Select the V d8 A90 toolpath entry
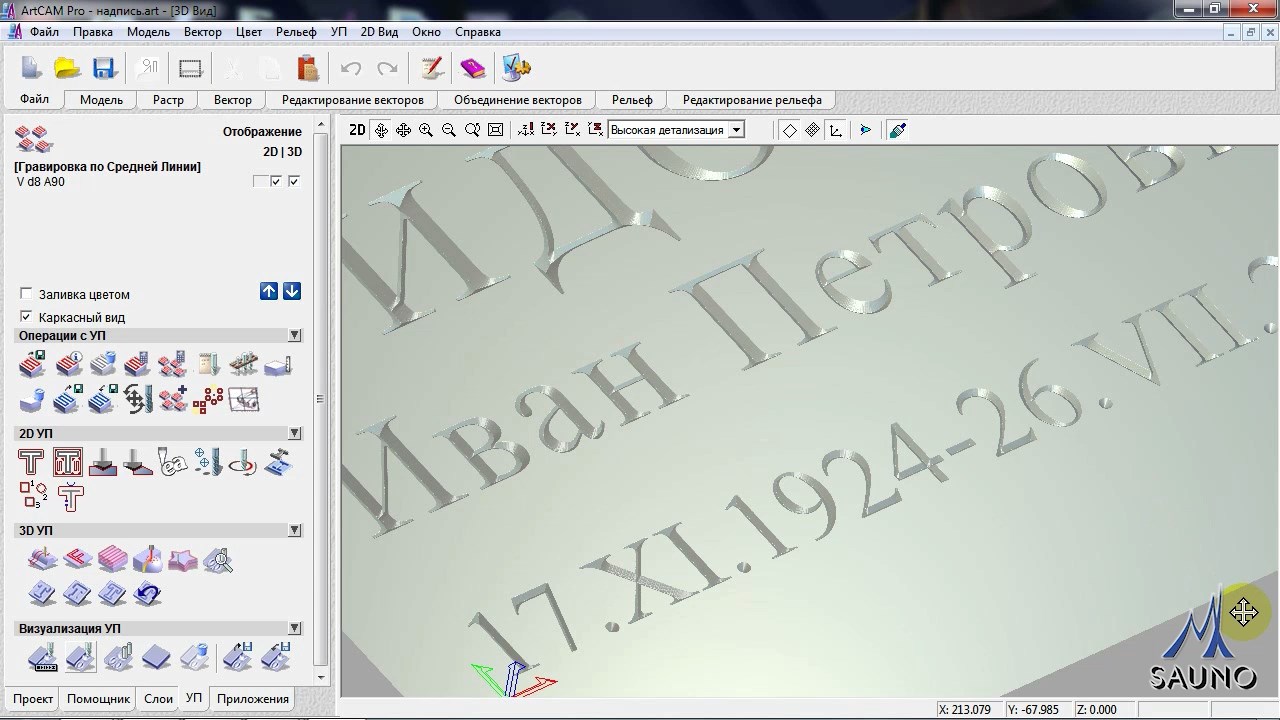Screen dimensions: 1280x720 click(x=41, y=182)
